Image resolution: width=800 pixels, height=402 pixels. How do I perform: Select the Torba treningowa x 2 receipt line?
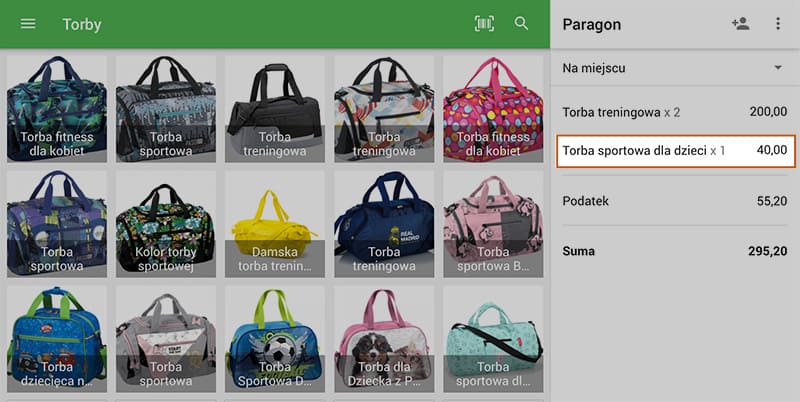click(674, 112)
